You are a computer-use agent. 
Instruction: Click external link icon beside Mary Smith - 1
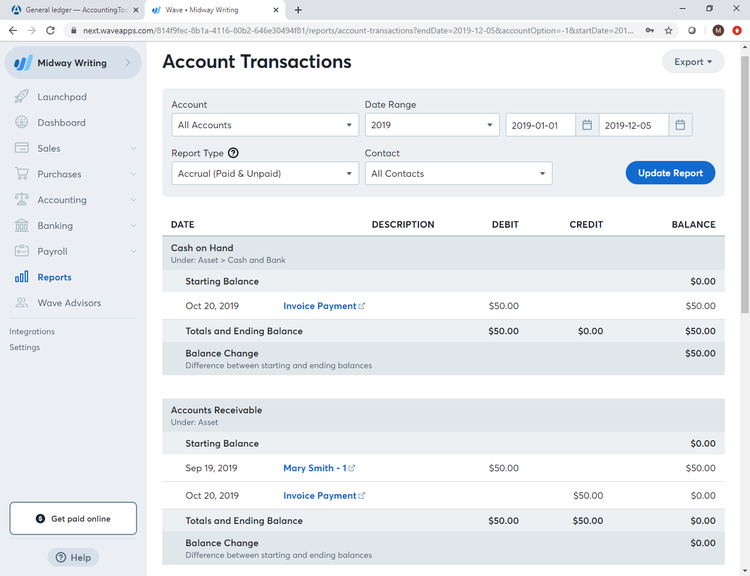coord(352,468)
